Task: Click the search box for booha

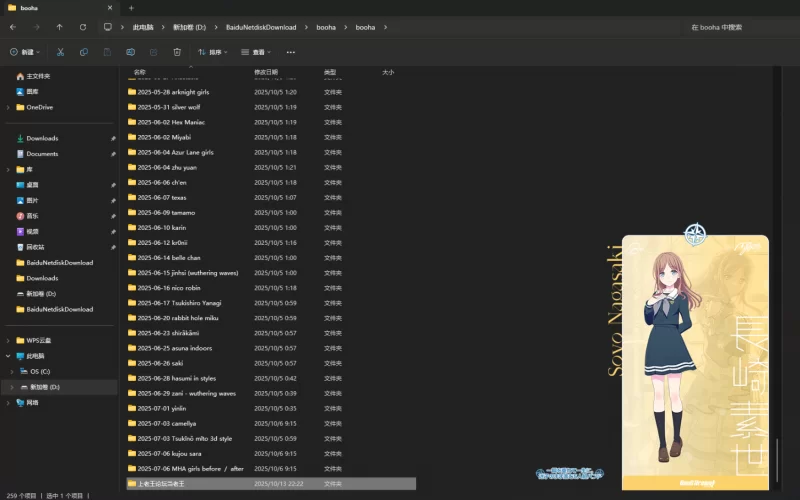Action: [738, 27]
